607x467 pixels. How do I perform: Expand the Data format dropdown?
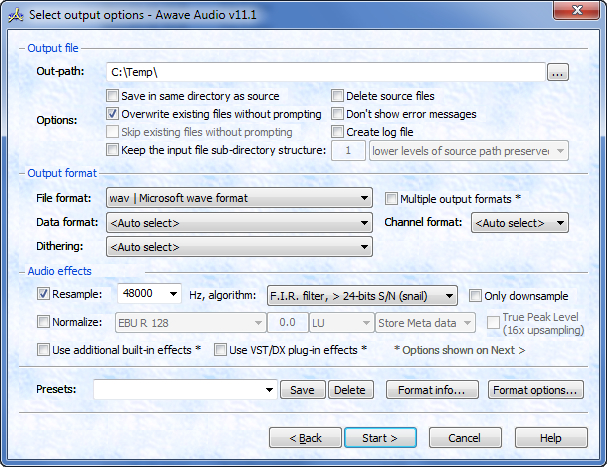tap(239, 223)
